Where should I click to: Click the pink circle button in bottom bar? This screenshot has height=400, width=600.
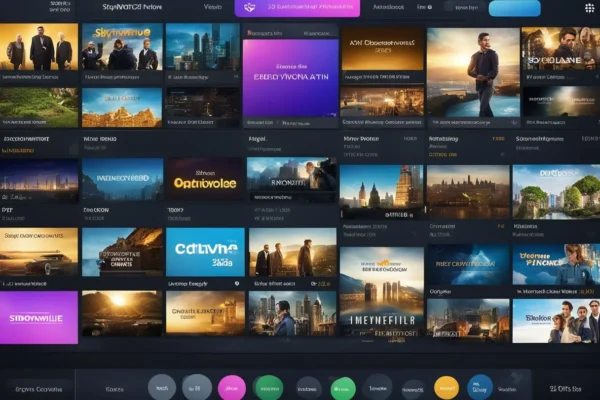point(232,387)
